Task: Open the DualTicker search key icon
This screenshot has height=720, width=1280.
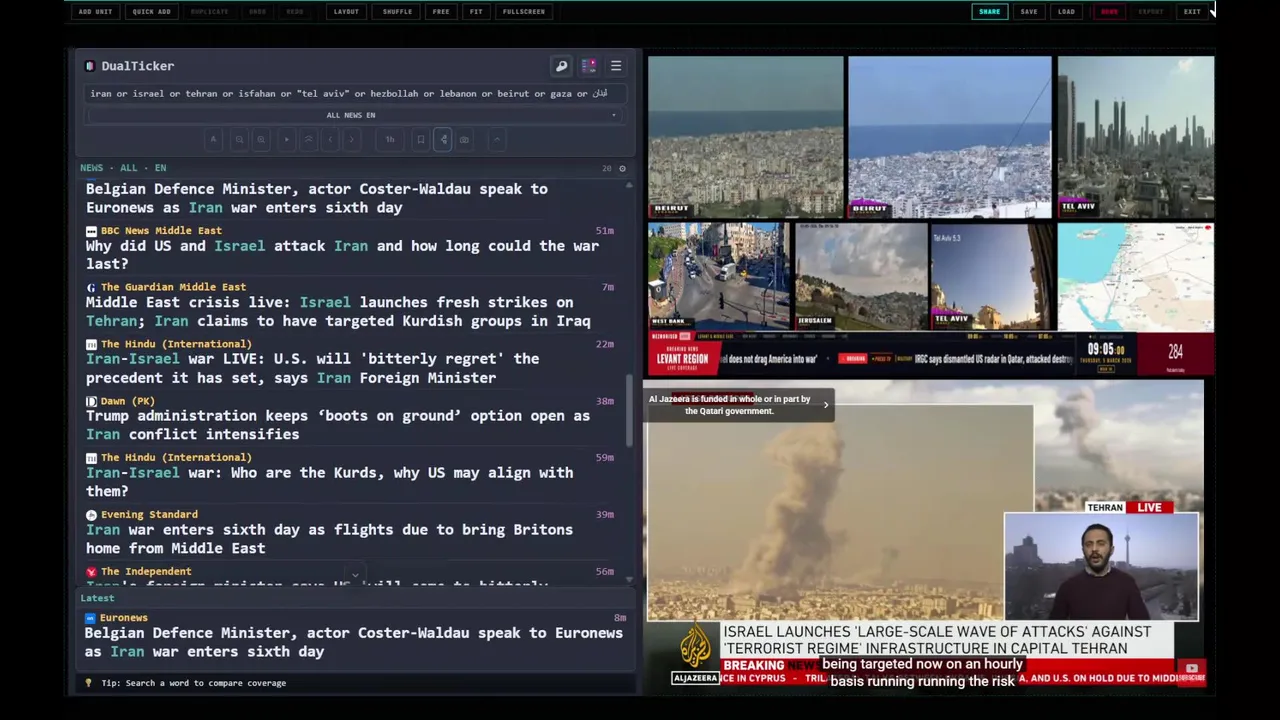Action: (561, 66)
